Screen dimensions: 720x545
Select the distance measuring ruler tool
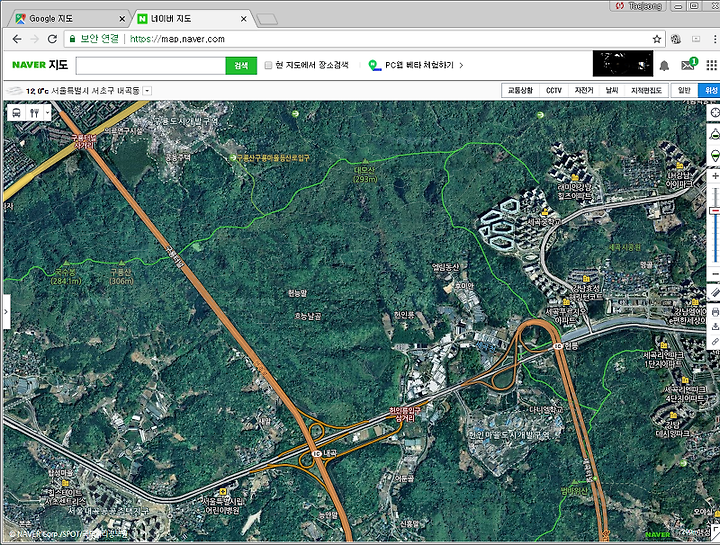pyautogui.click(x=715, y=292)
